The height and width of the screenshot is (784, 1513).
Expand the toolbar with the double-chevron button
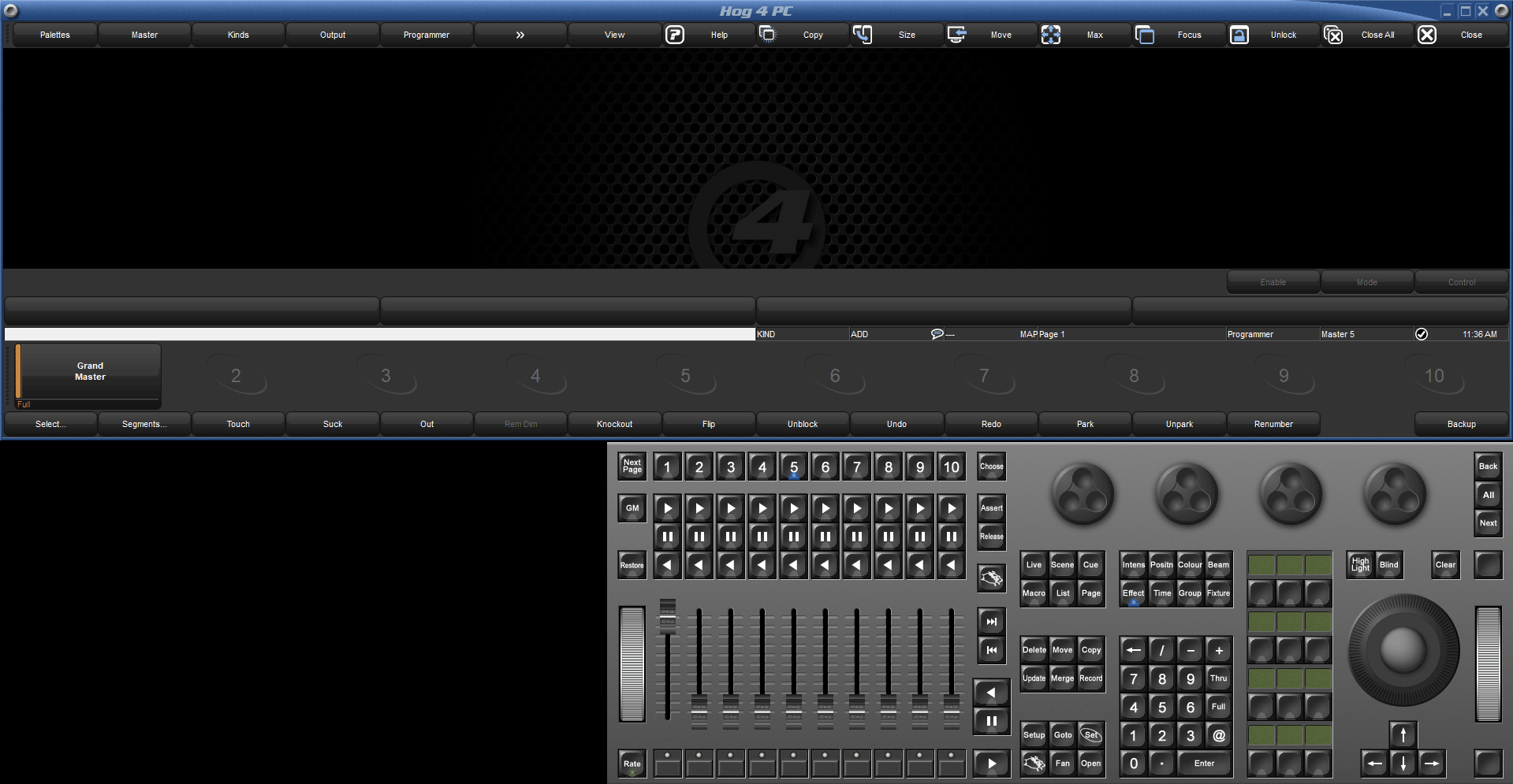tap(520, 35)
